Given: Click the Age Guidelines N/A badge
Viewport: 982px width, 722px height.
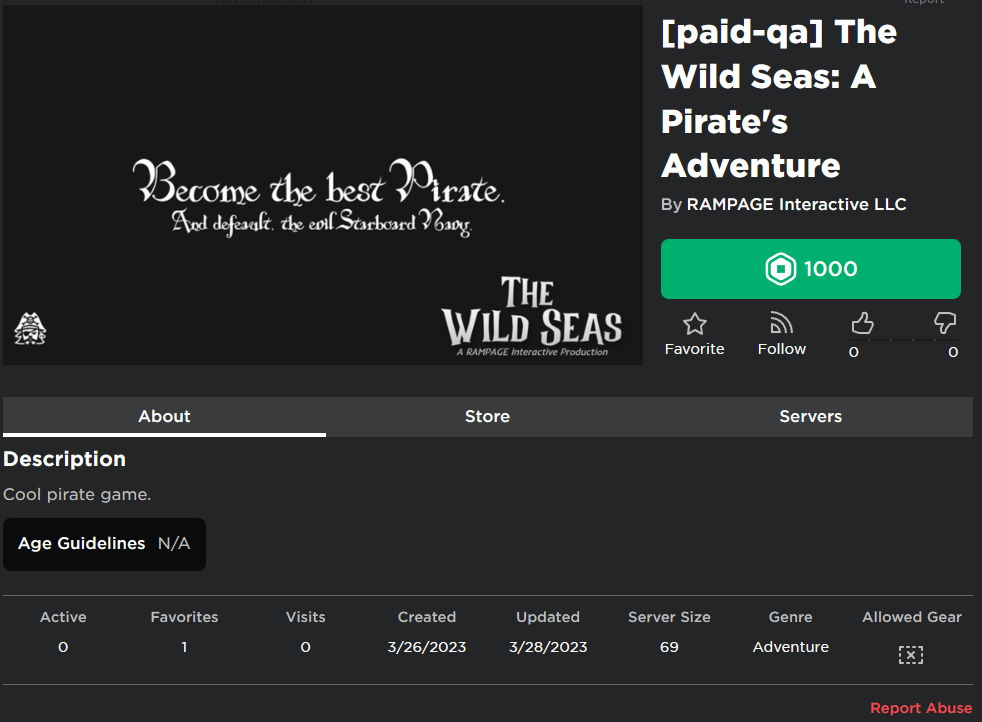Looking at the screenshot, I should [104, 544].
